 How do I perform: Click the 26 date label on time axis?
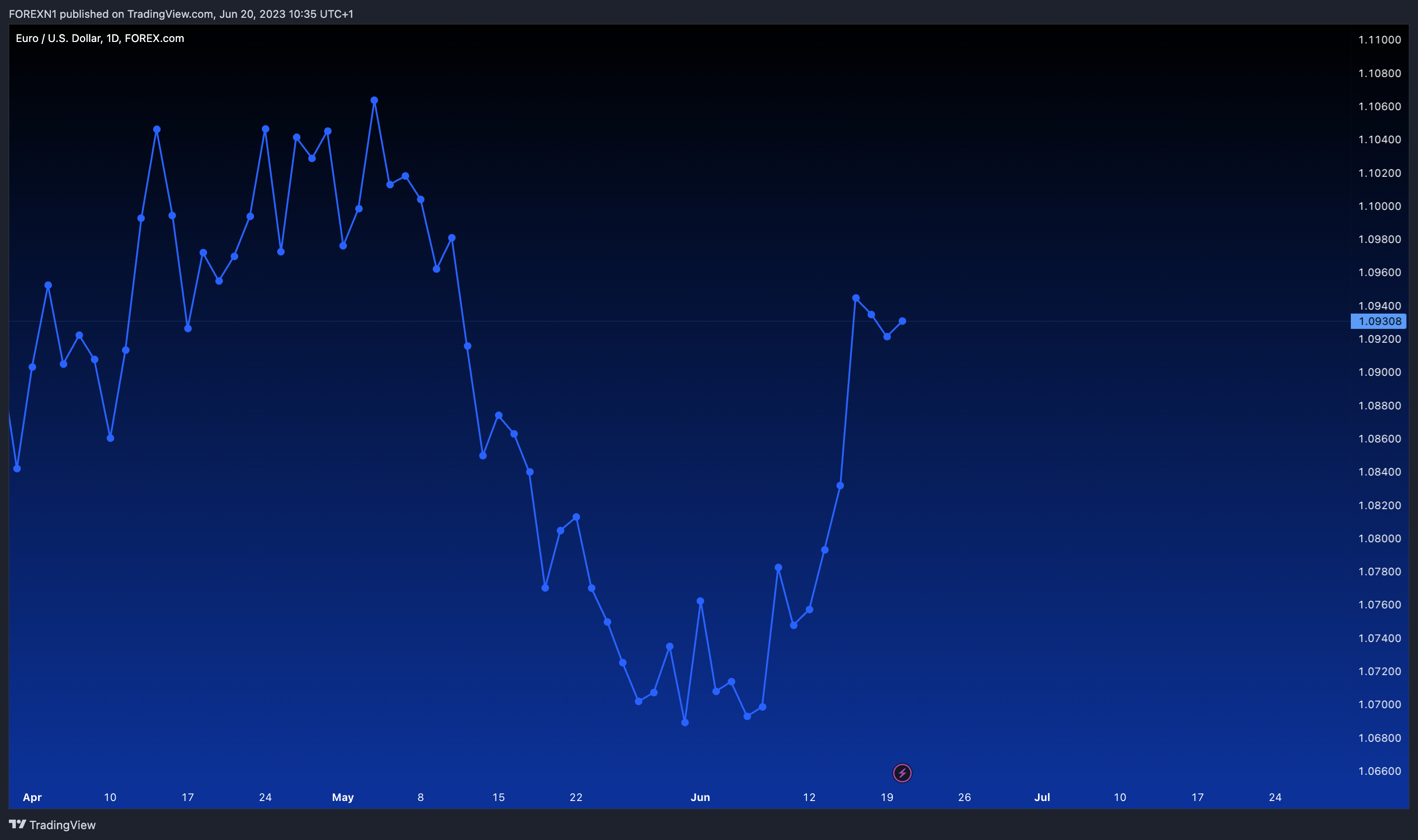point(964,797)
